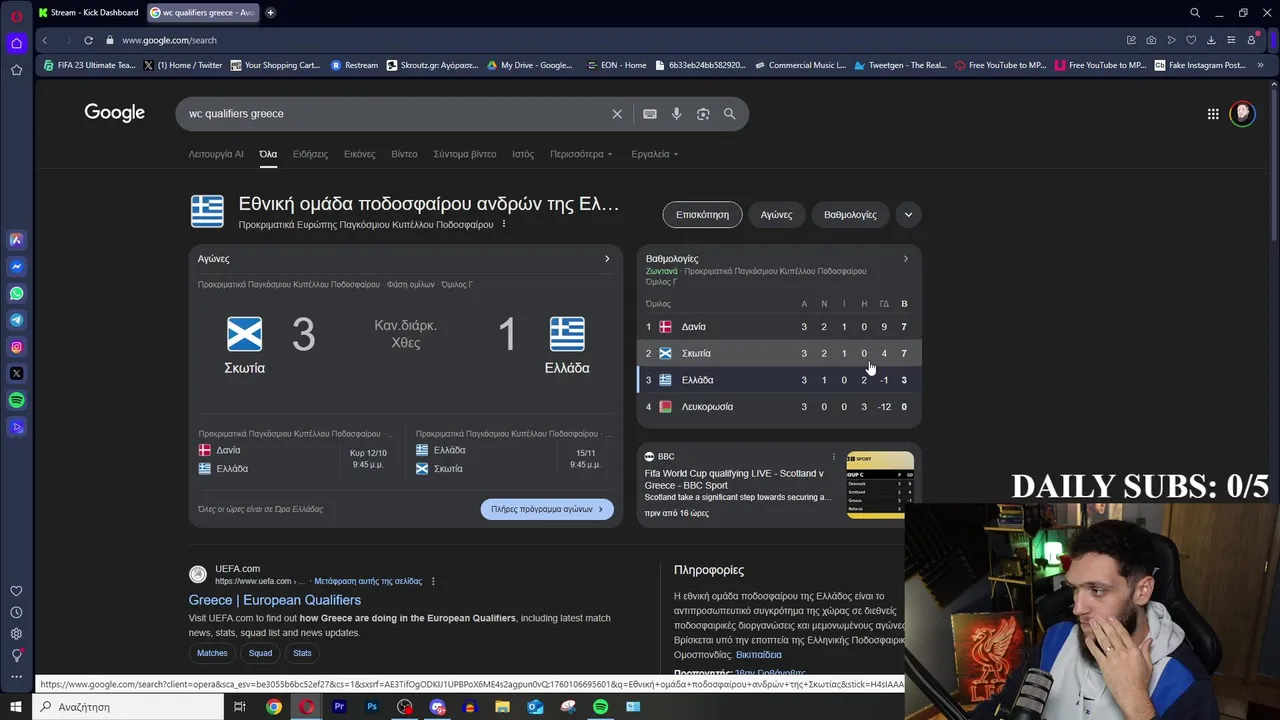
Task: Open Βαθμολογίες standings panel arrow
Action: (906, 259)
